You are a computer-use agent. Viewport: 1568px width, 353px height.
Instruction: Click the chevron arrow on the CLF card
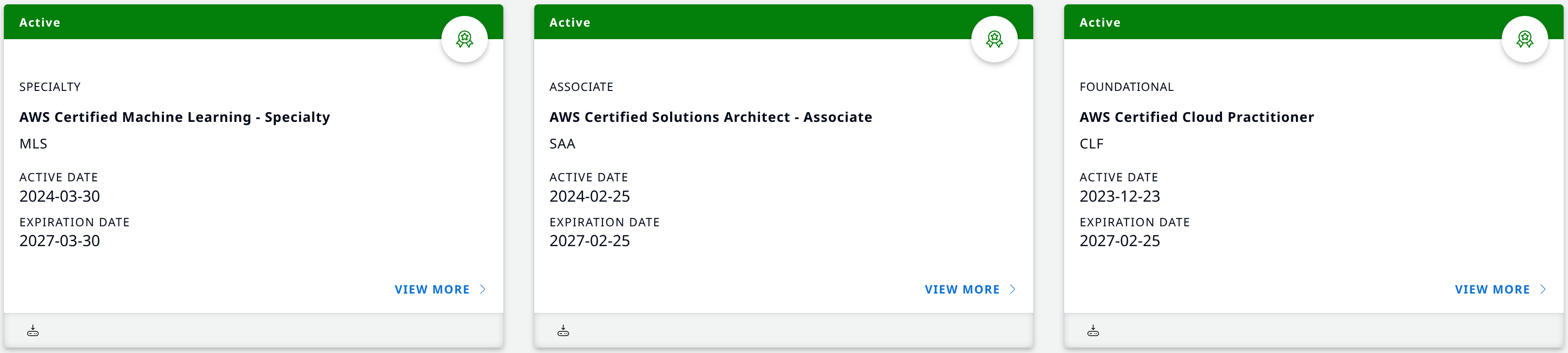tap(1543, 290)
